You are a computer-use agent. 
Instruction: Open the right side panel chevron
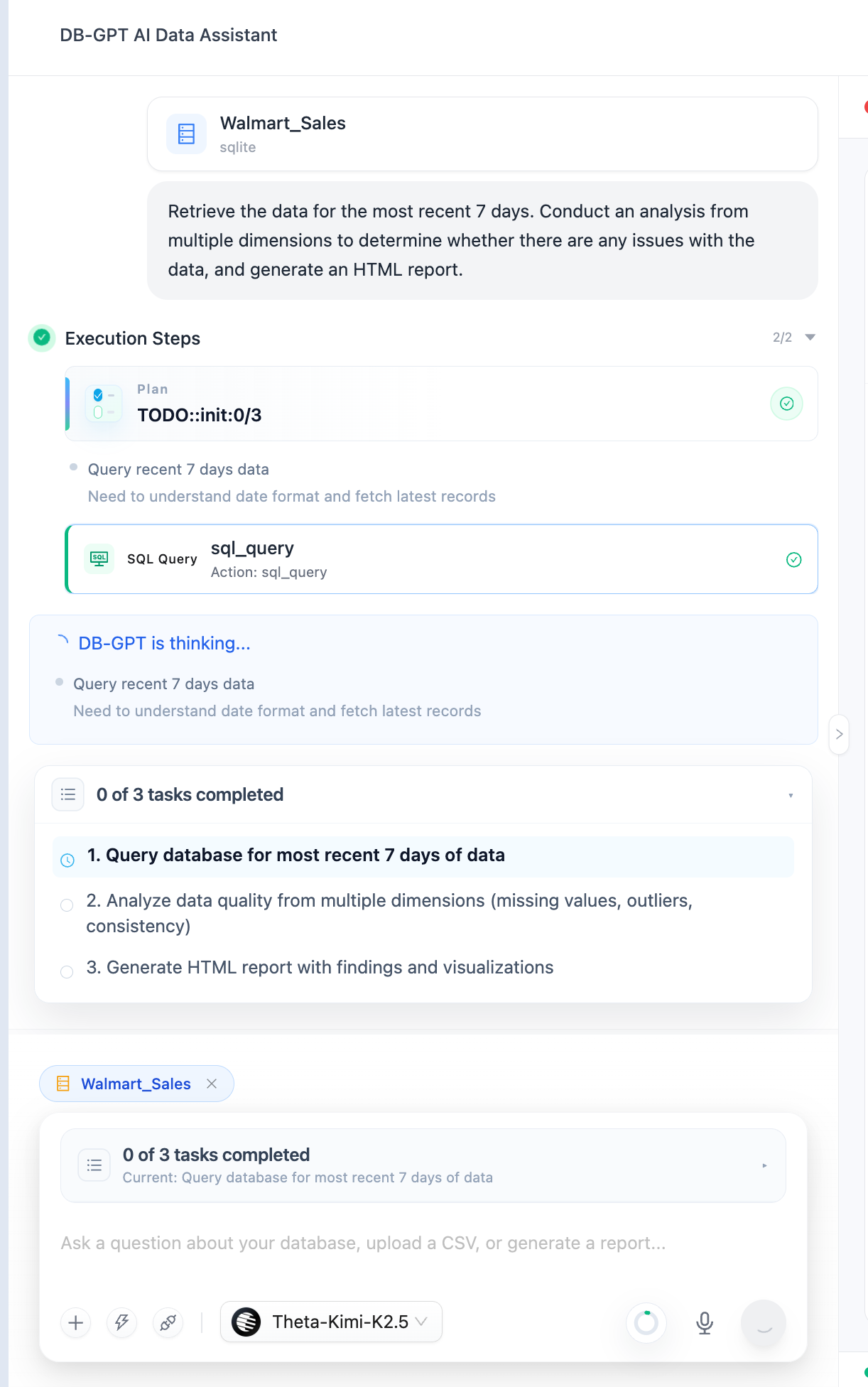(x=839, y=734)
